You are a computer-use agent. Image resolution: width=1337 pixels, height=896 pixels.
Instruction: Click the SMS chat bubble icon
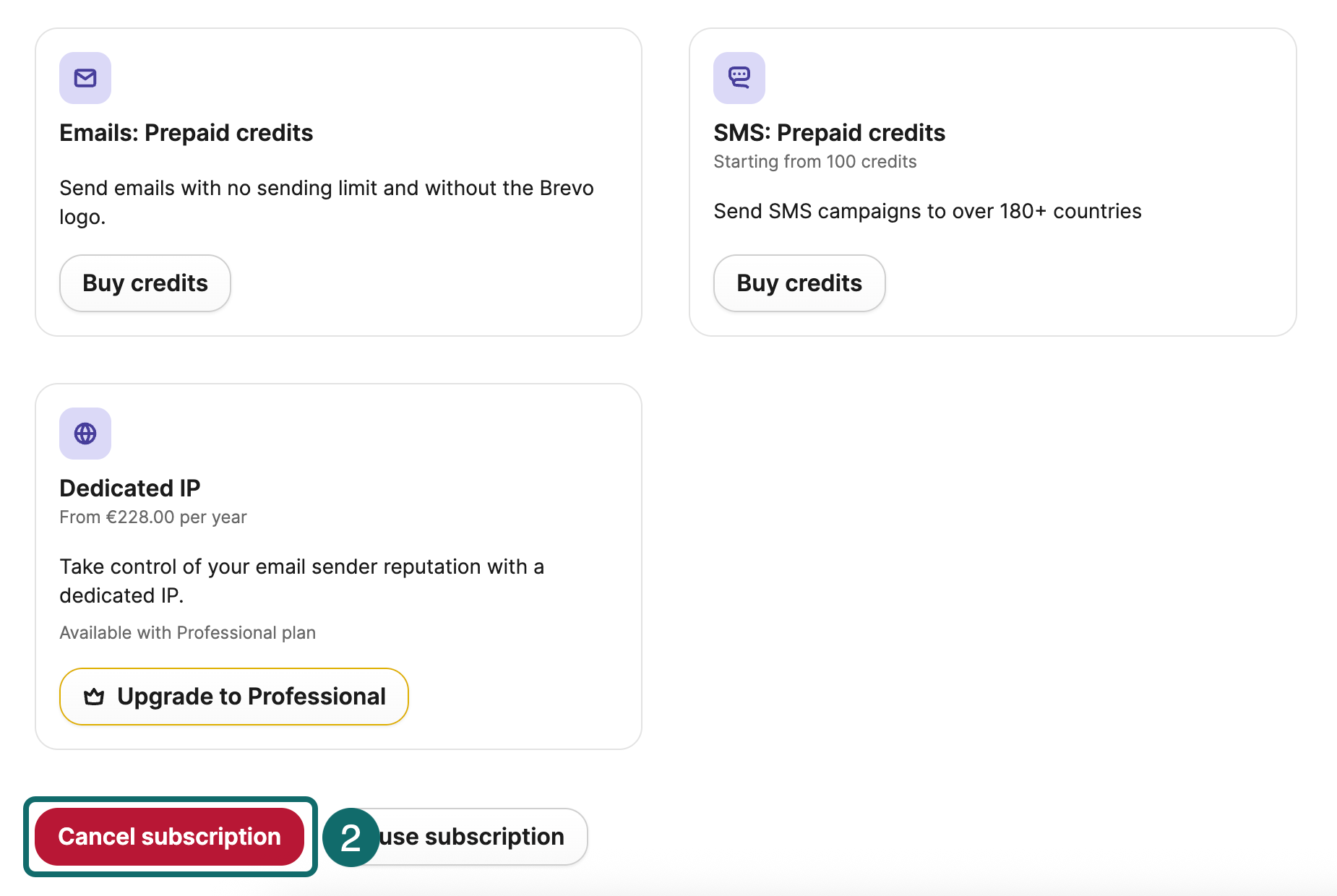[739, 78]
